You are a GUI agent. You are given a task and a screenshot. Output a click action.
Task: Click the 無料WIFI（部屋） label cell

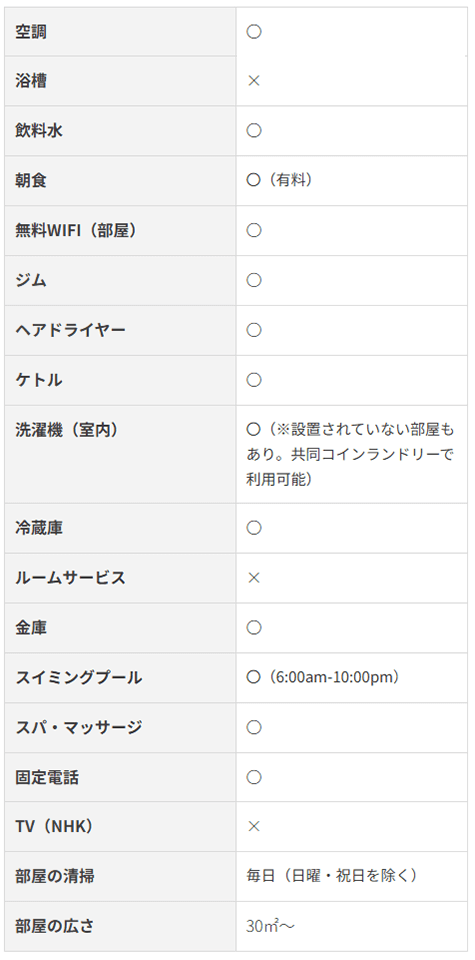121,230
